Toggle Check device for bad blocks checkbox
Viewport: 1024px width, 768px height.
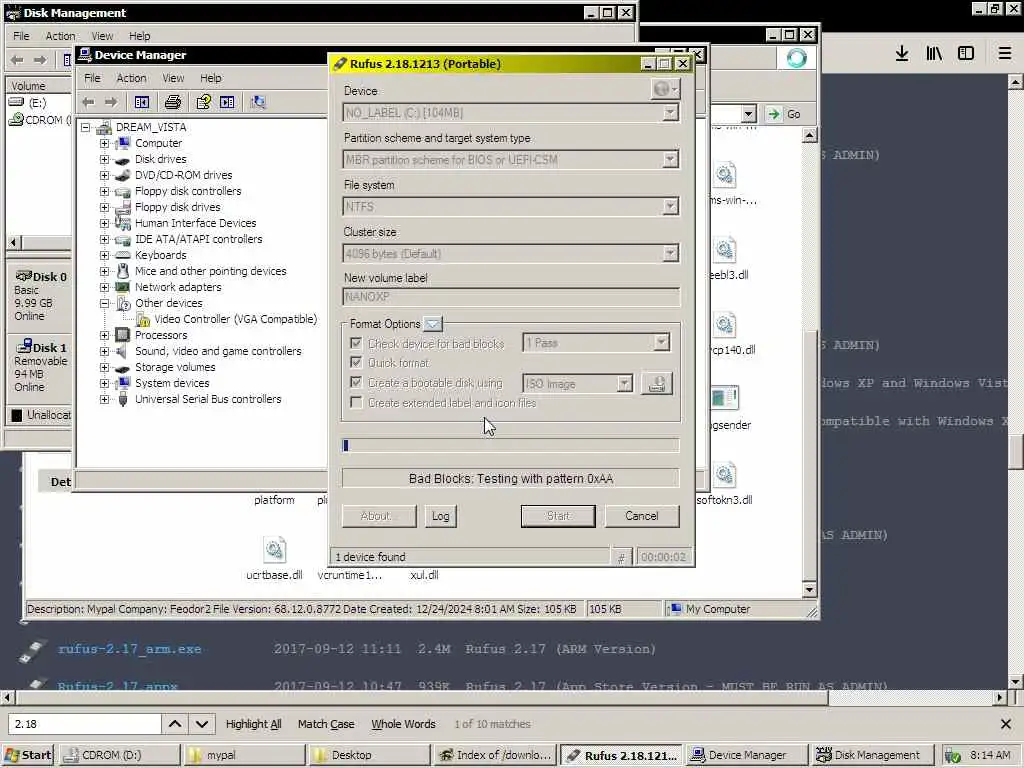pos(356,343)
